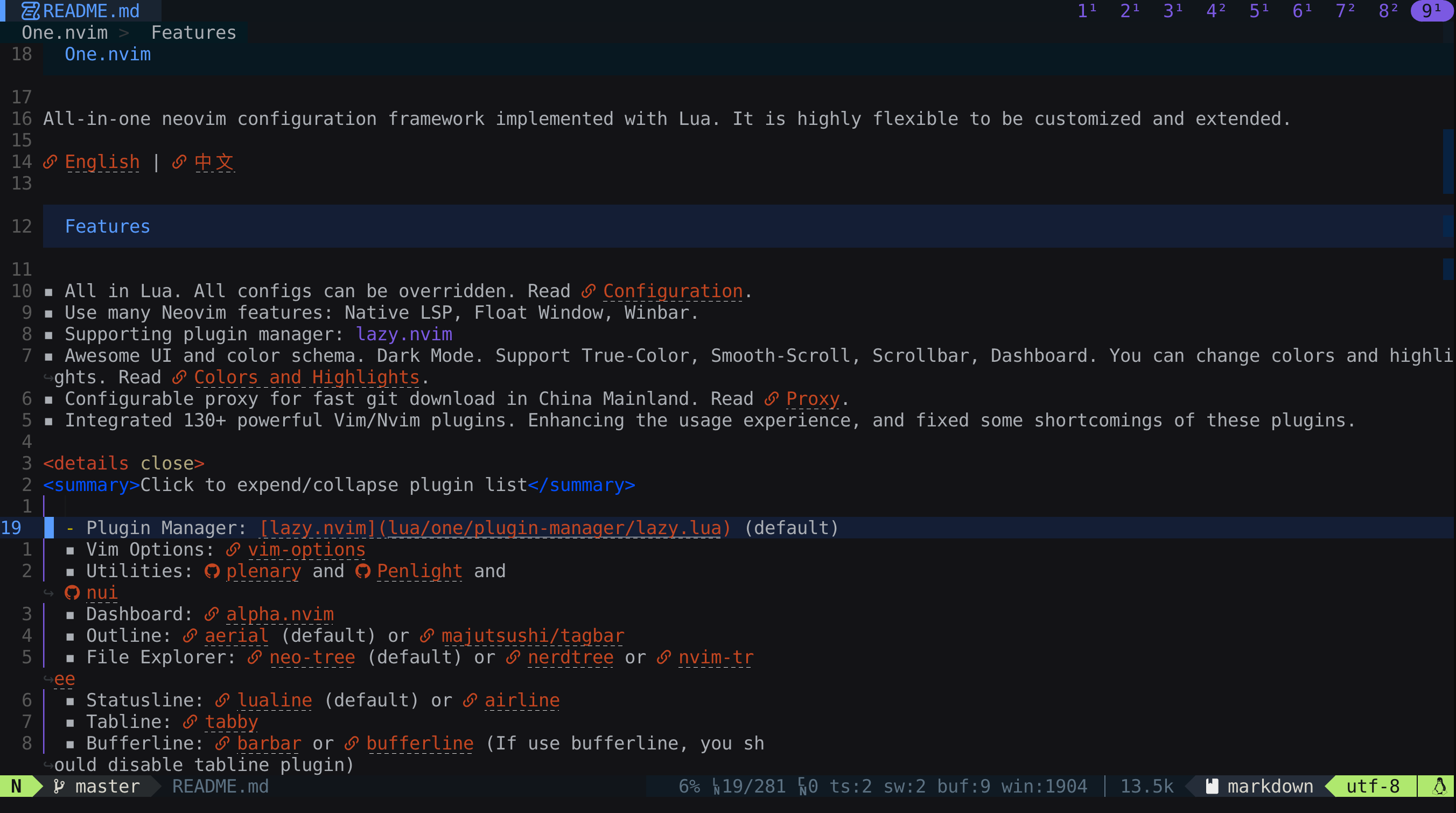1456x813 pixels.
Task: Select the README.md buffer tab
Action: pyautogui.click(x=90, y=11)
